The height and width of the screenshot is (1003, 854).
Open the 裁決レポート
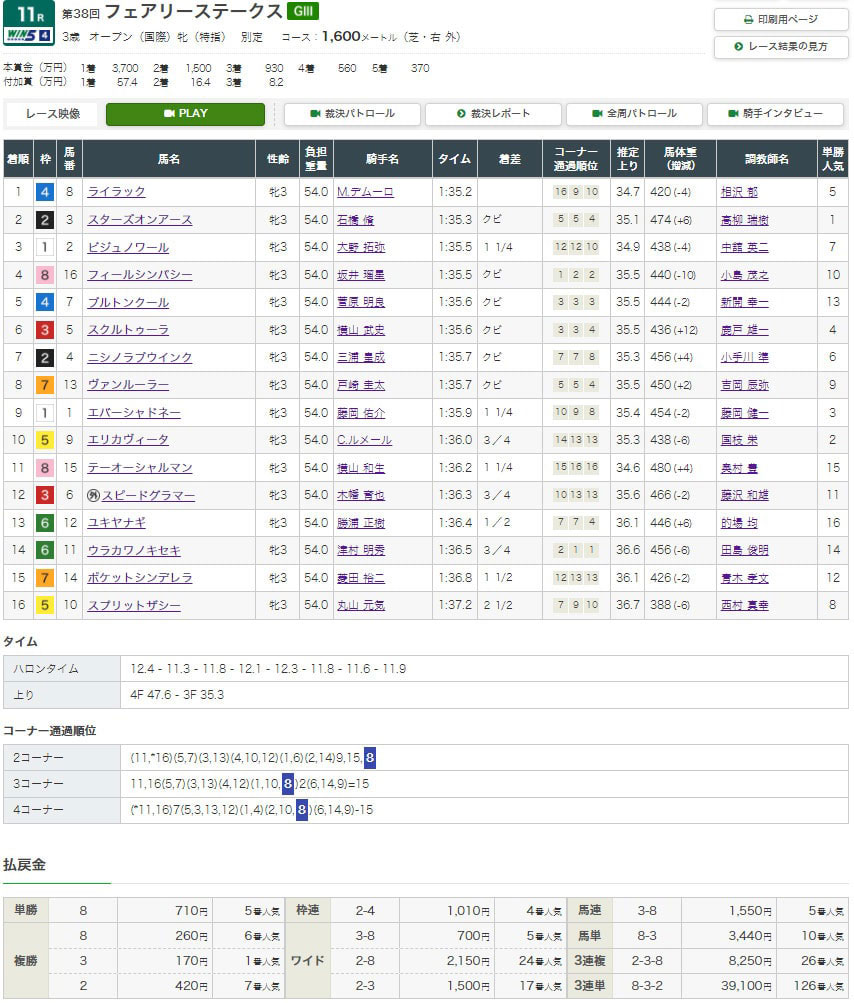pos(493,114)
